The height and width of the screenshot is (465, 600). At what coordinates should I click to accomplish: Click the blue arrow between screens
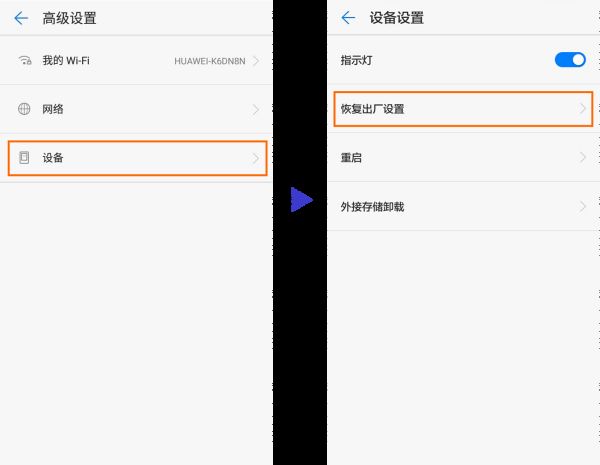(301, 199)
